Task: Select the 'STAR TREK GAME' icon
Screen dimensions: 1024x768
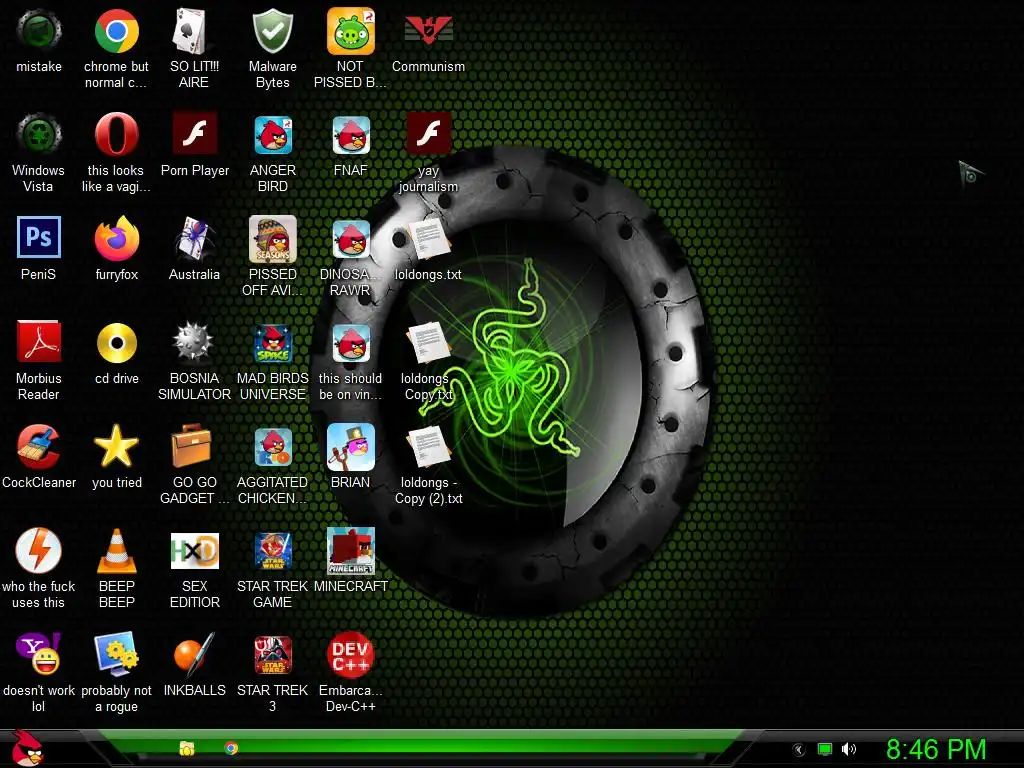Action: [x=273, y=551]
